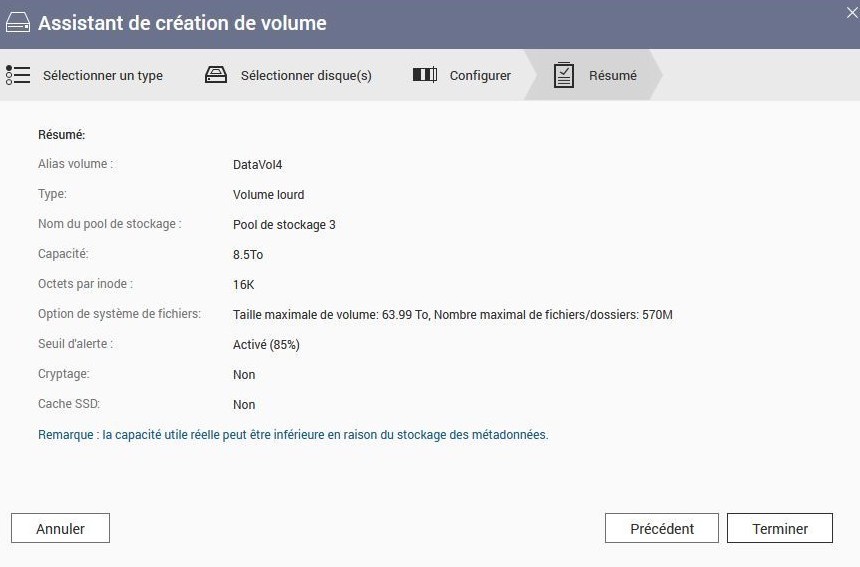Click the Assistant de création de volume title
This screenshot has width=860, height=567.
(182, 23)
